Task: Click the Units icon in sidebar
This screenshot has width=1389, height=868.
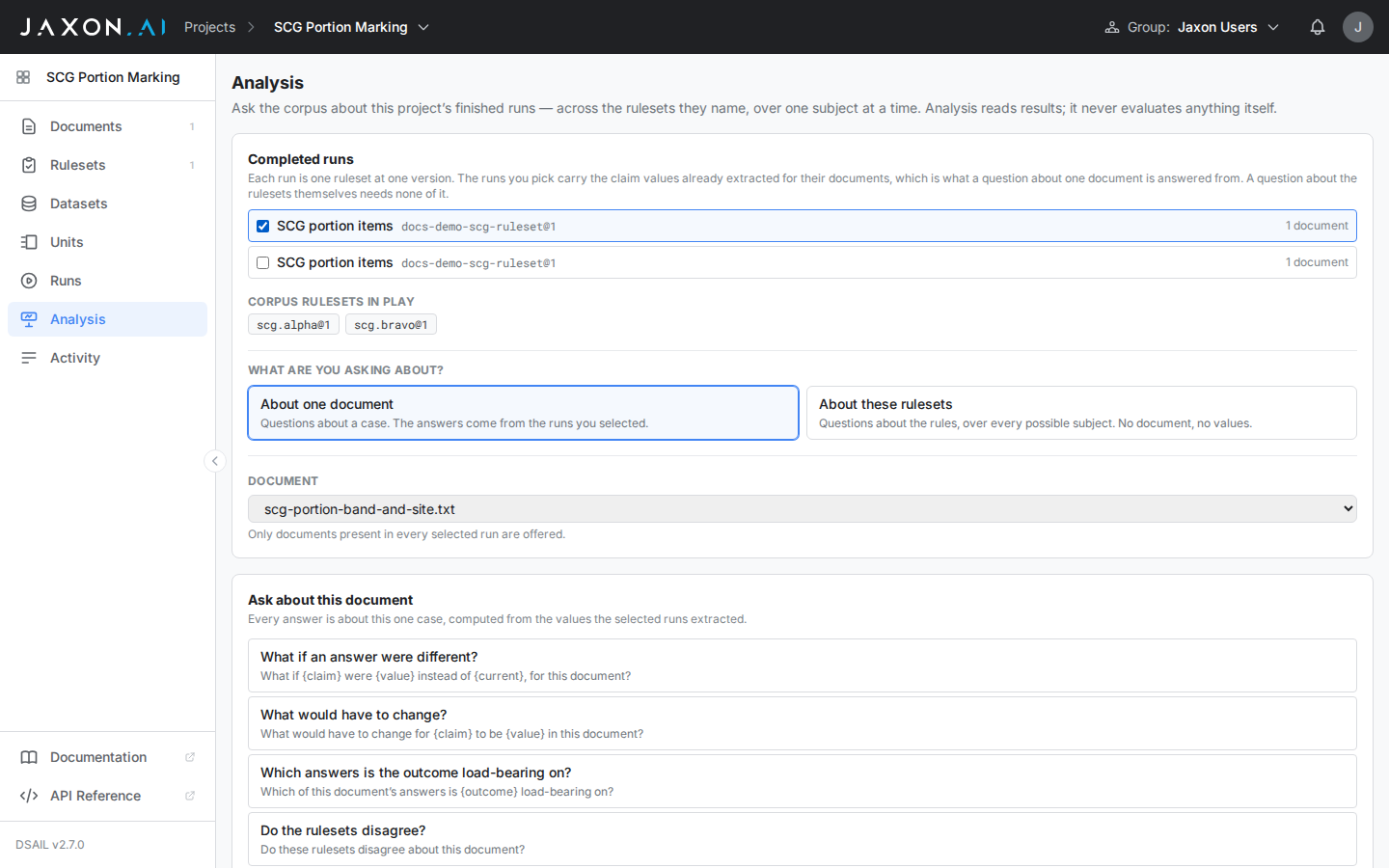Action: click(29, 242)
